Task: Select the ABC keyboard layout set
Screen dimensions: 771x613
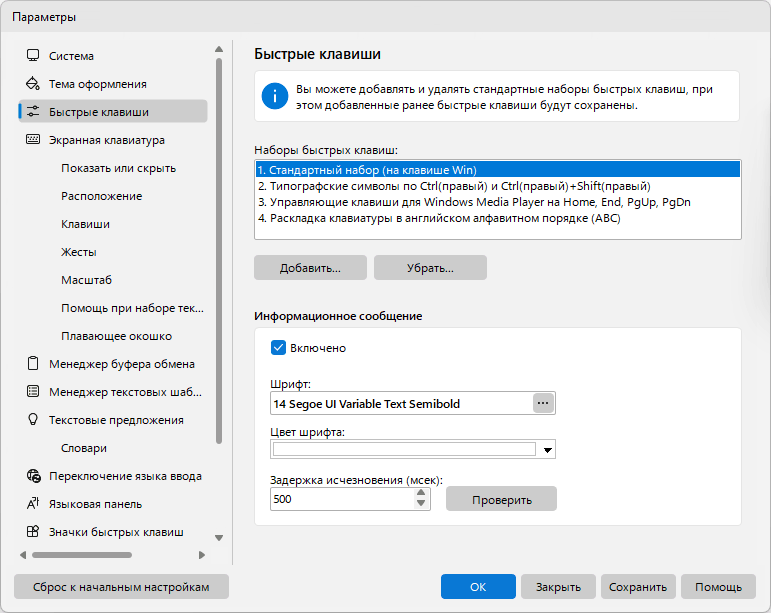Action: coord(498,218)
